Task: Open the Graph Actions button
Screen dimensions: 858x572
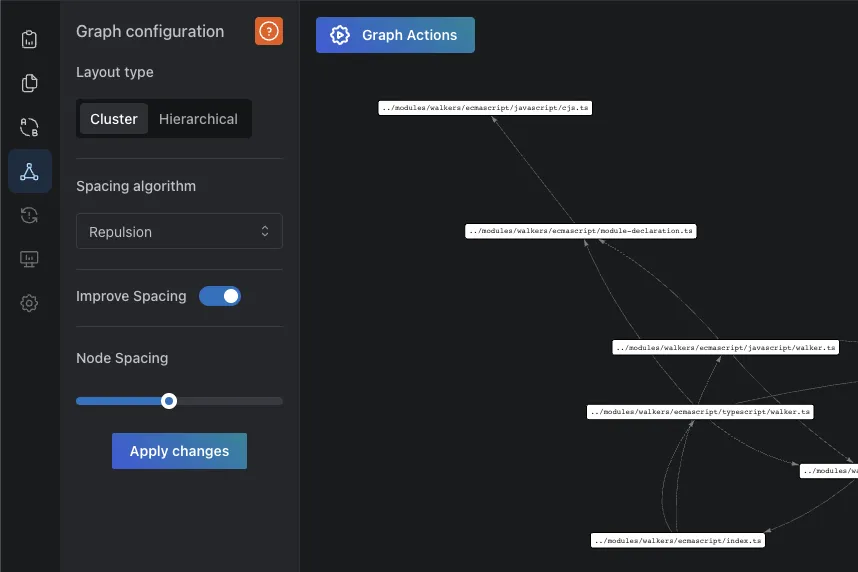Action: pos(395,35)
